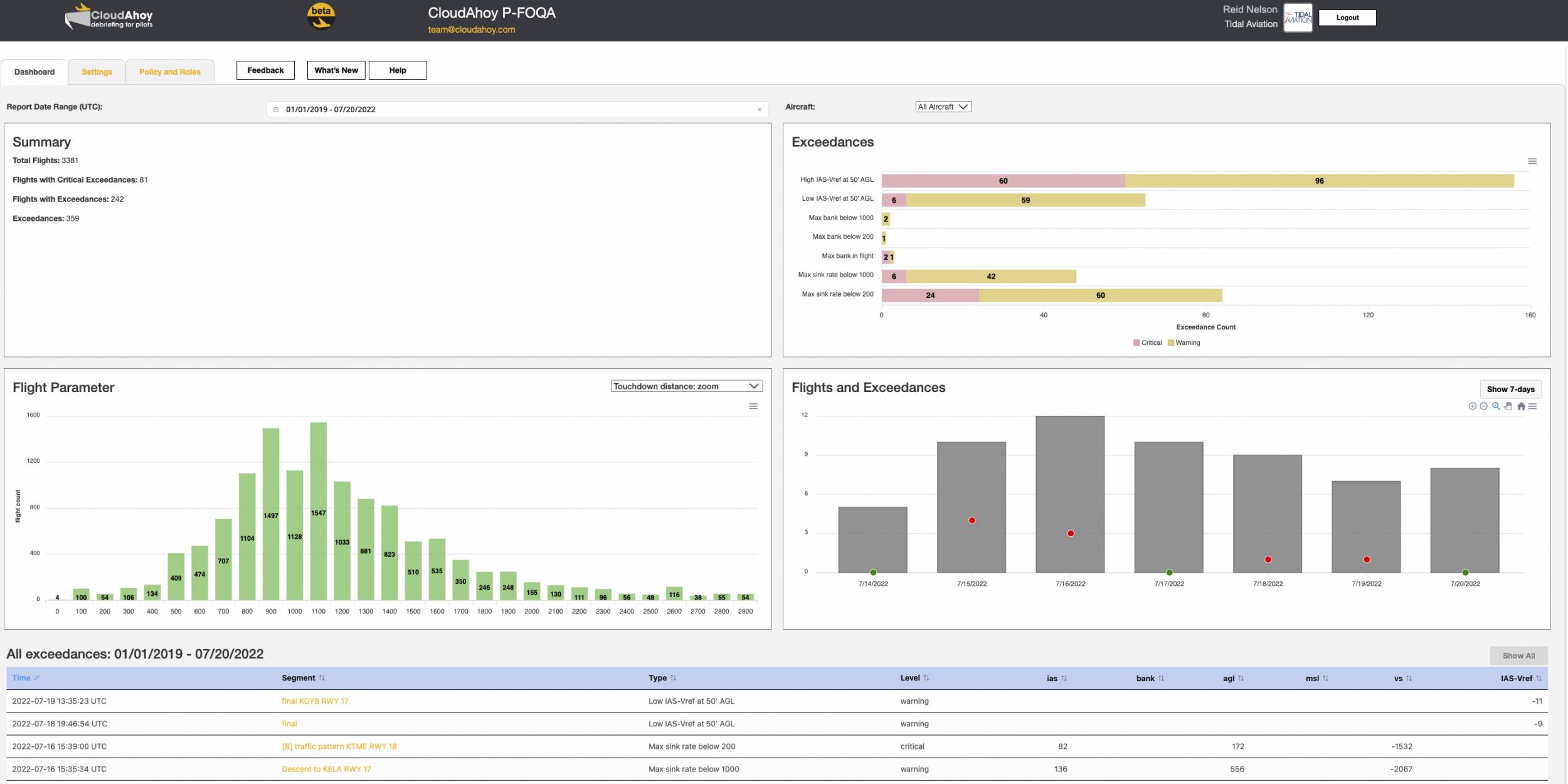Select the All Aircraft dropdown
The height and width of the screenshot is (784, 1568).
943,106
